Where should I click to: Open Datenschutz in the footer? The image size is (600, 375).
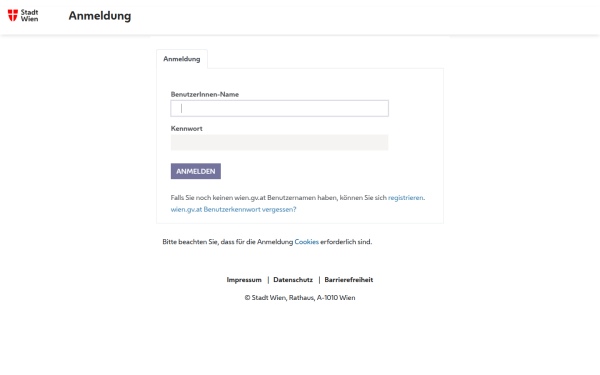pyautogui.click(x=293, y=280)
